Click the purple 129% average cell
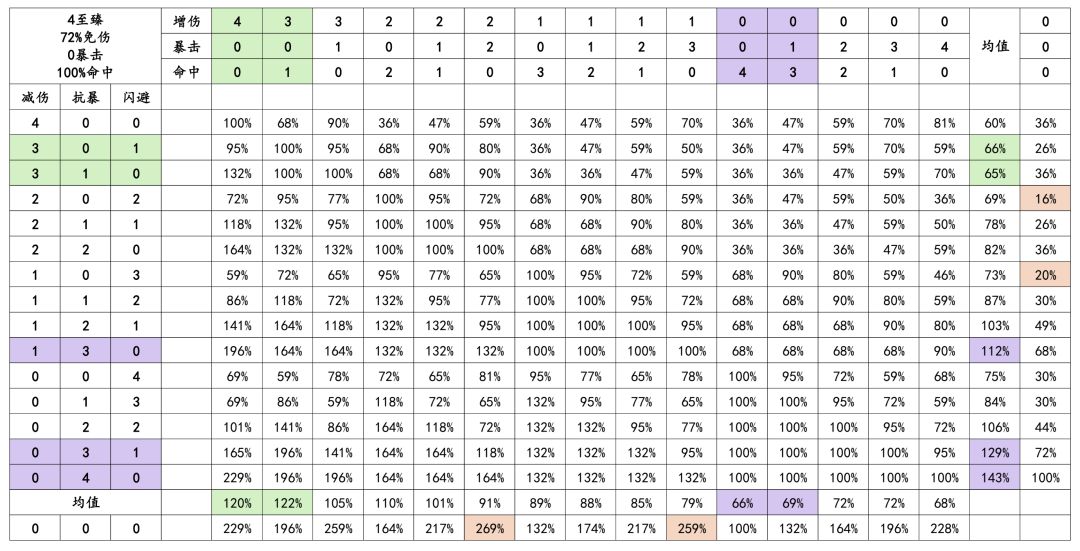1080x551 pixels. coord(995,453)
